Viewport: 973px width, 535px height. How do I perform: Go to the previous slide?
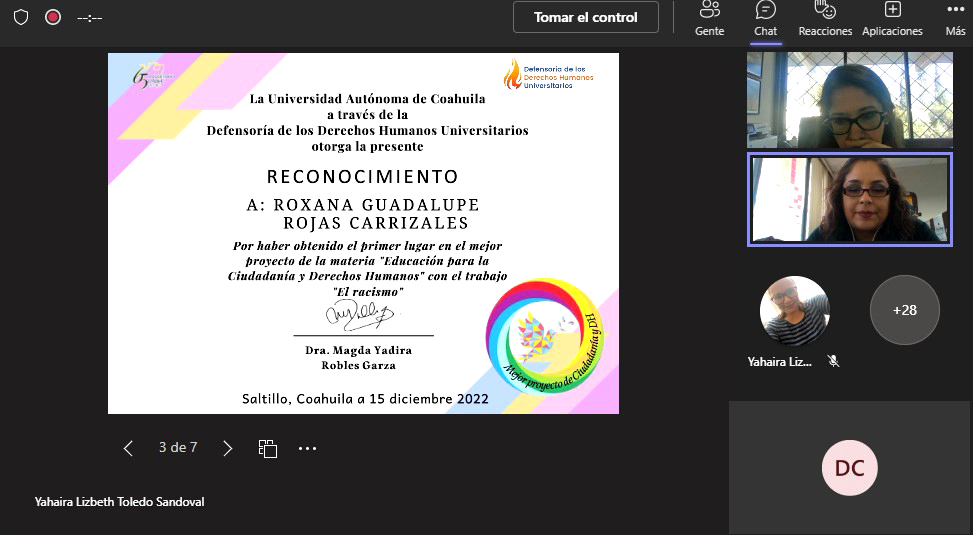point(128,448)
